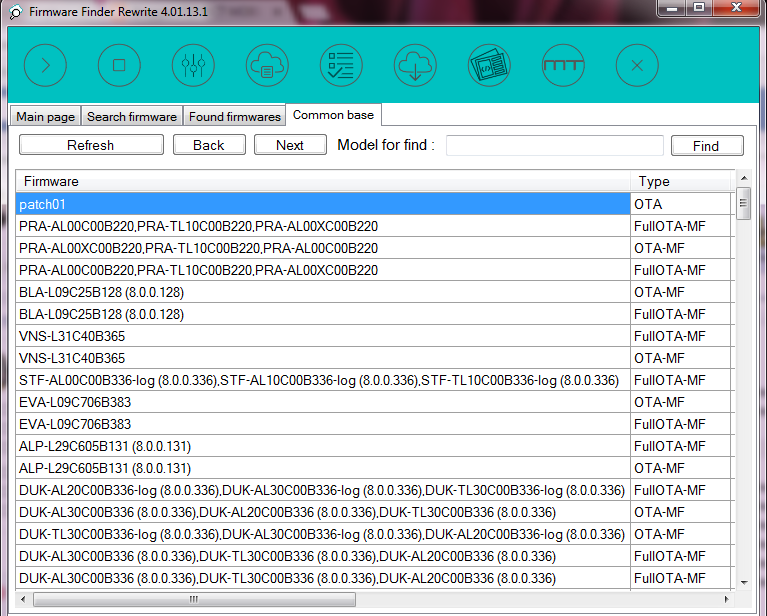Select the Common base tab
The image size is (767, 616).
coord(334,115)
